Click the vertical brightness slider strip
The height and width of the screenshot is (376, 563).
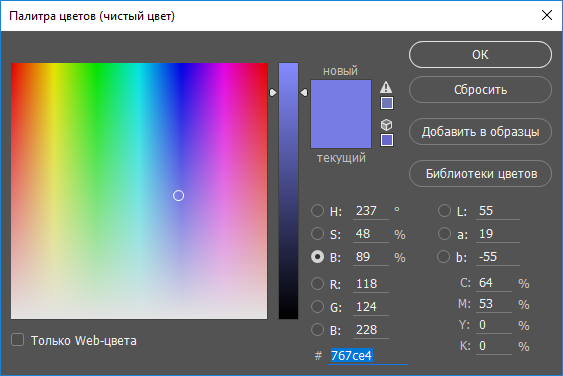tap(289, 191)
